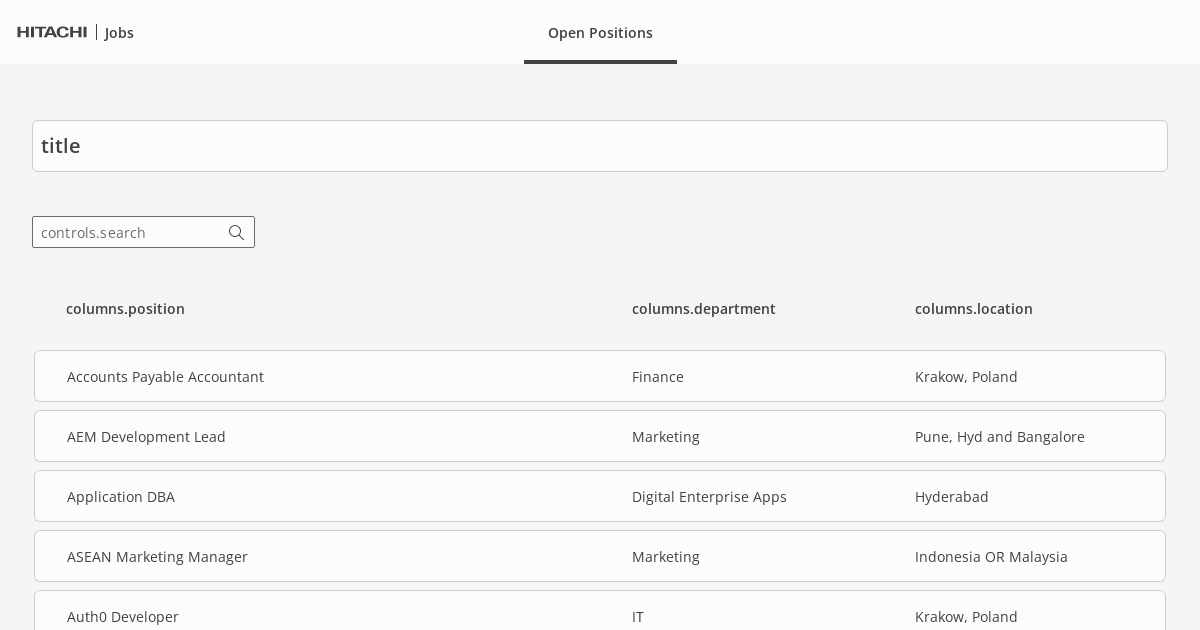The height and width of the screenshot is (630, 1200).
Task: Click the Digital Enterprise Apps department cell
Action: pos(709,497)
